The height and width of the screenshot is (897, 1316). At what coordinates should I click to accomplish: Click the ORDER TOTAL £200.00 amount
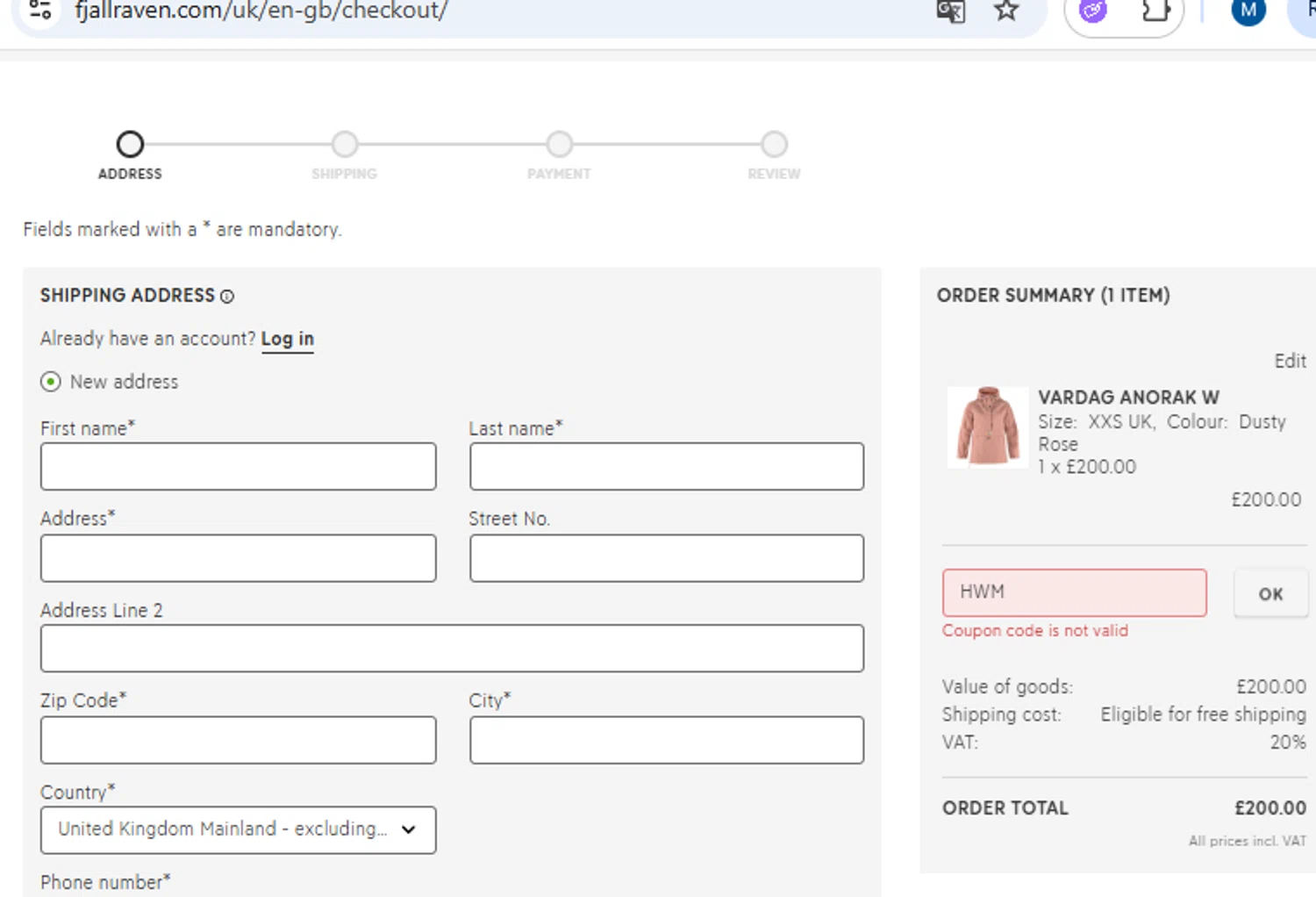point(1270,807)
